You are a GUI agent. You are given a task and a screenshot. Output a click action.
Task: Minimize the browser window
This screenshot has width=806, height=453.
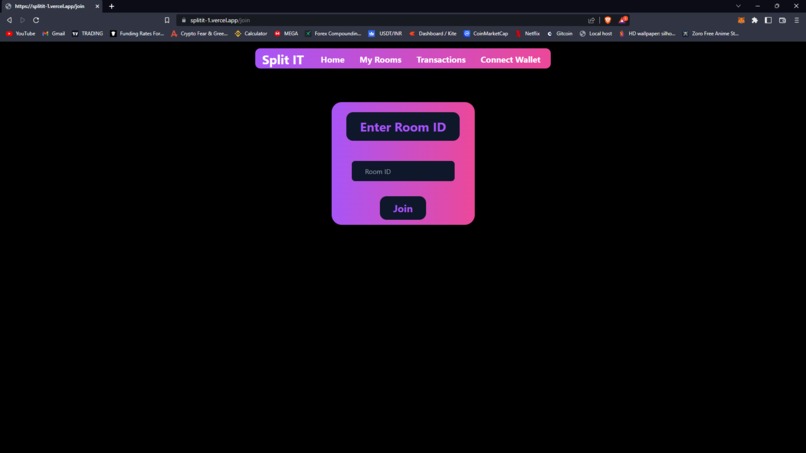point(758,6)
